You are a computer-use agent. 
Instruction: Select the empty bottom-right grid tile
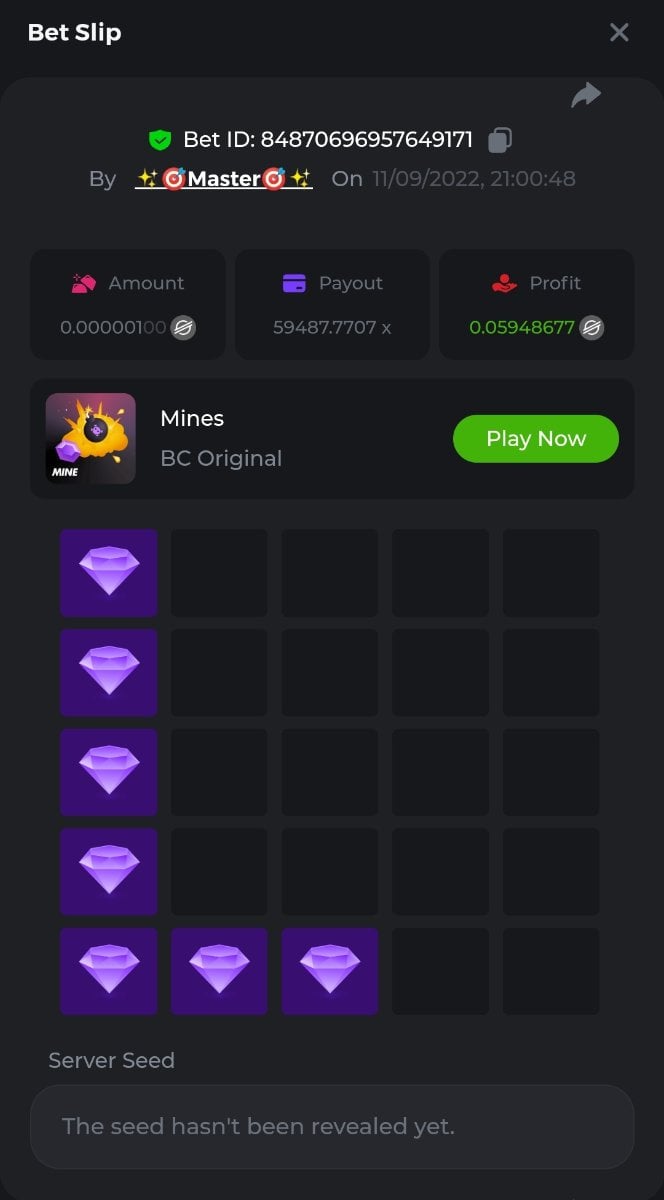coord(551,972)
